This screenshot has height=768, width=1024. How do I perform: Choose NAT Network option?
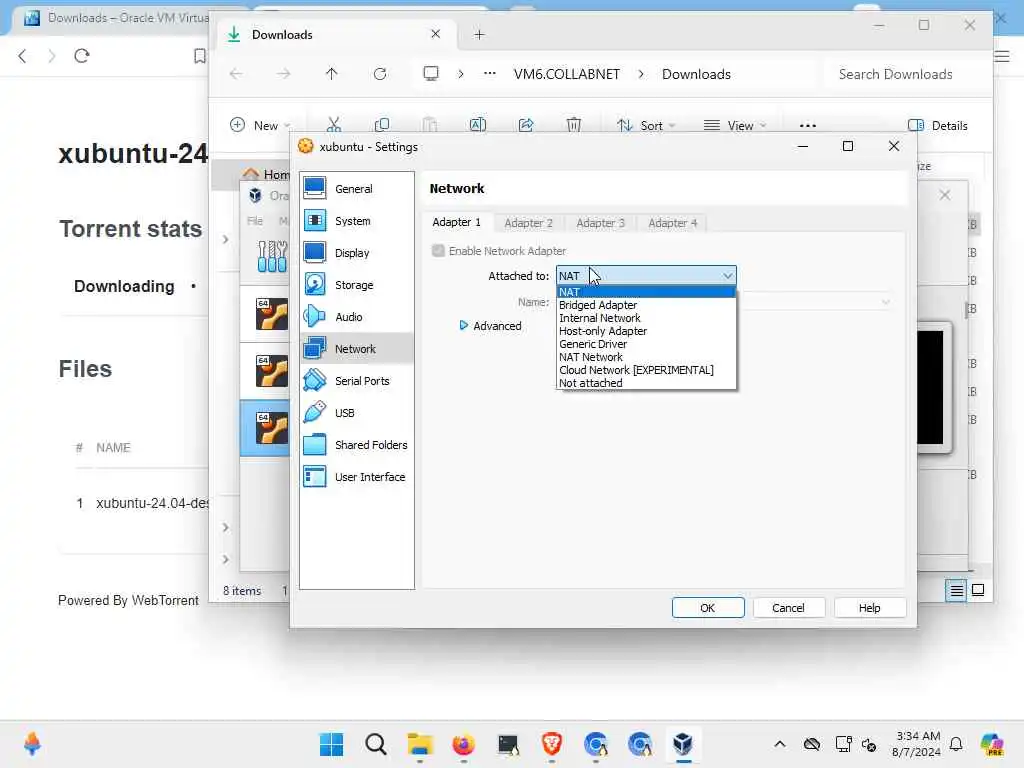(646, 357)
